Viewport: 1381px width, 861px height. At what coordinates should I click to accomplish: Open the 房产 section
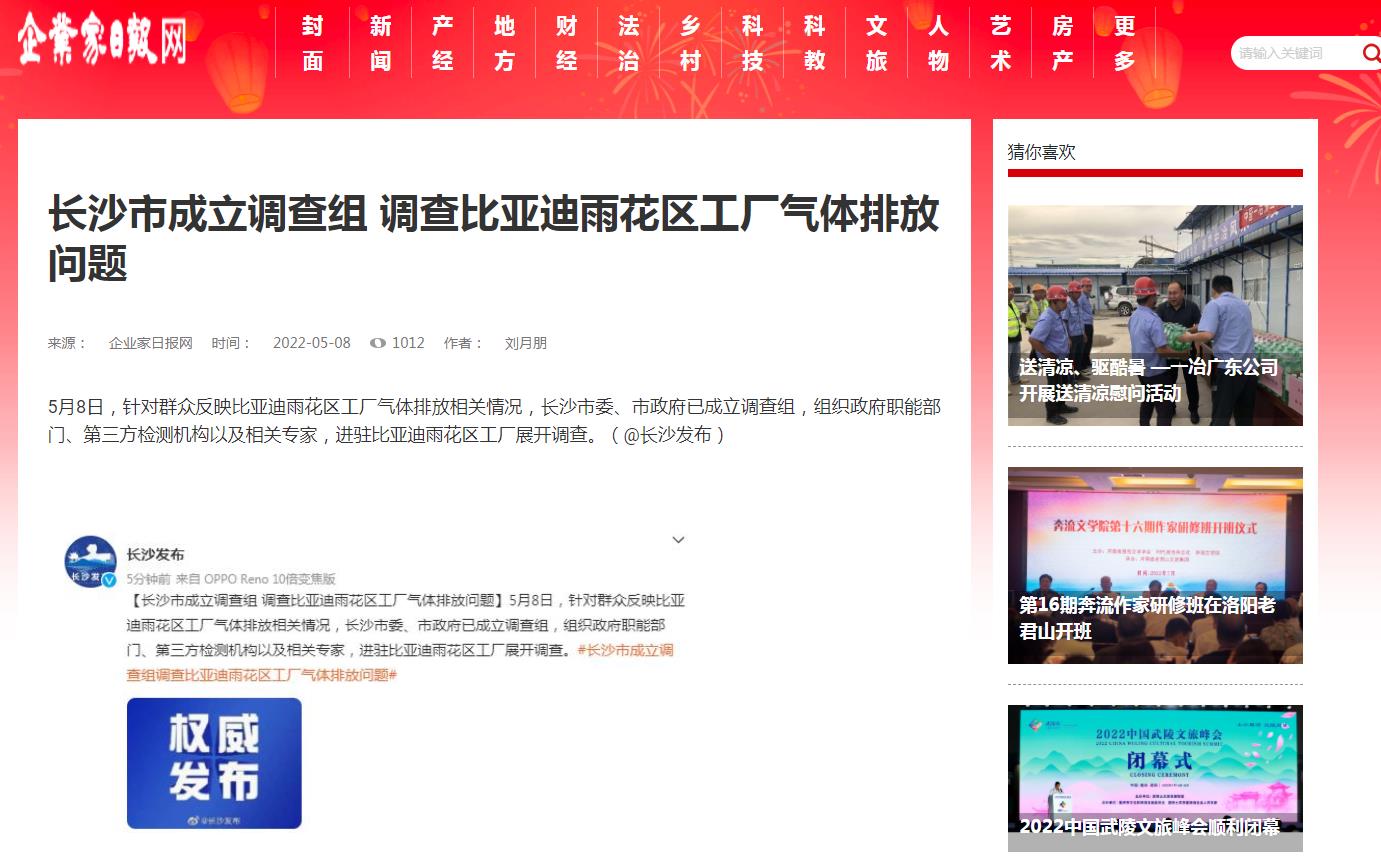click(1063, 43)
